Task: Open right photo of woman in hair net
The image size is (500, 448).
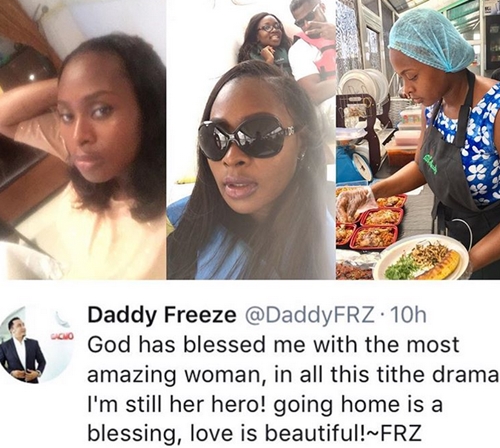Action: [418, 140]
